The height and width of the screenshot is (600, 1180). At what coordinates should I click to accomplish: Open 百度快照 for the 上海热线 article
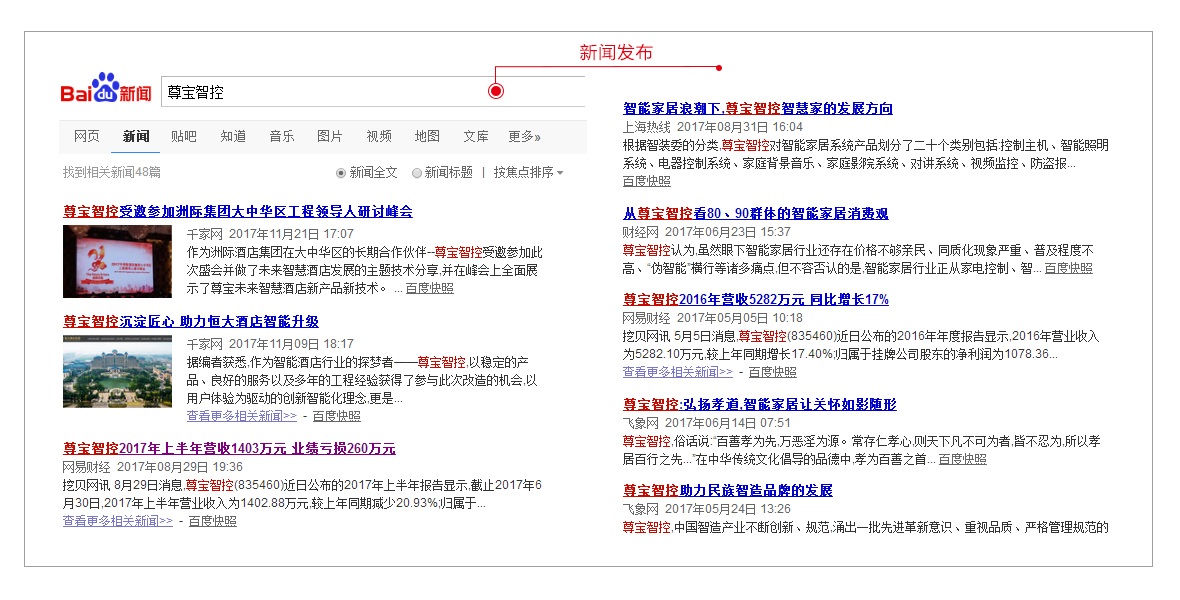pos(646,181)
